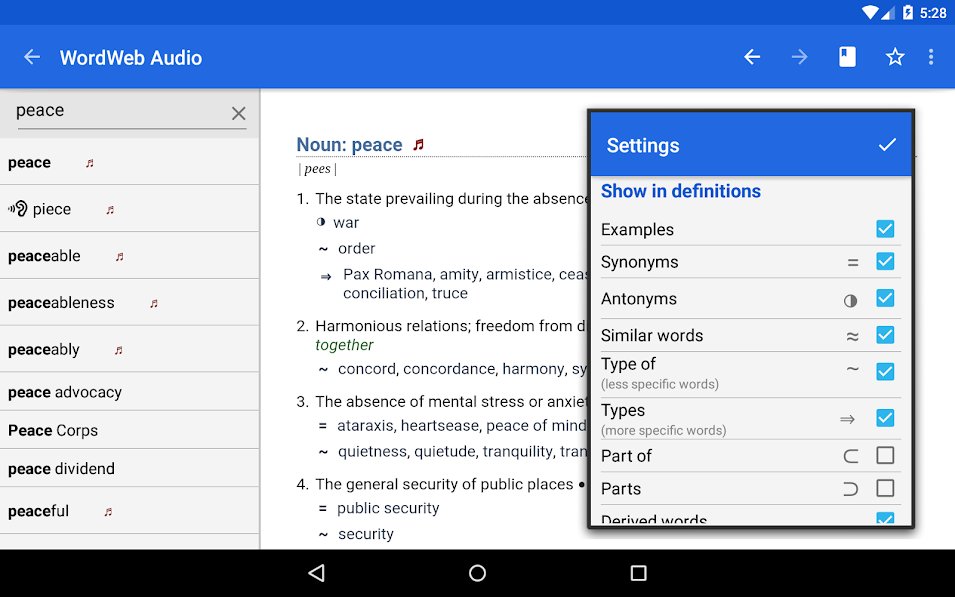The image size is (955, 597).
Task: Tap the sounds-like ear icon before piece
Action: [18, 209]
